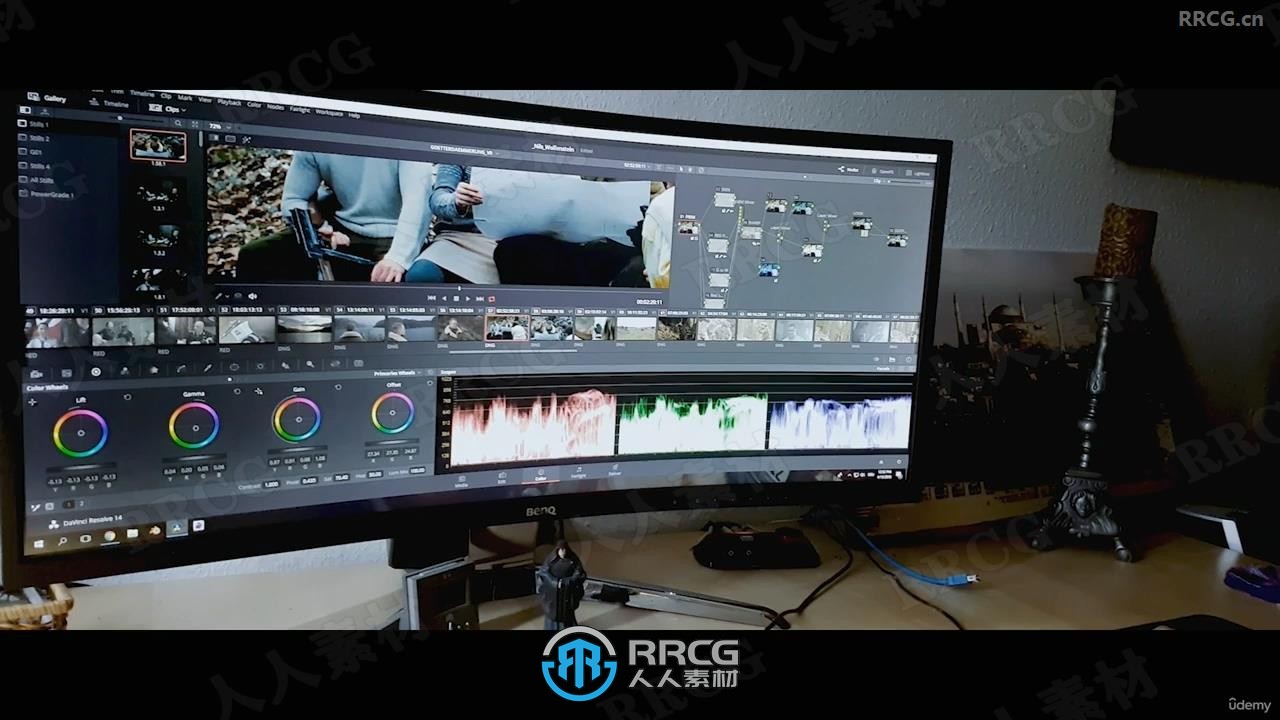Image resolution: width=1280 pixels, height=720 pixels.
Task: Click the Pivot value field
Action: coord(309,481)
